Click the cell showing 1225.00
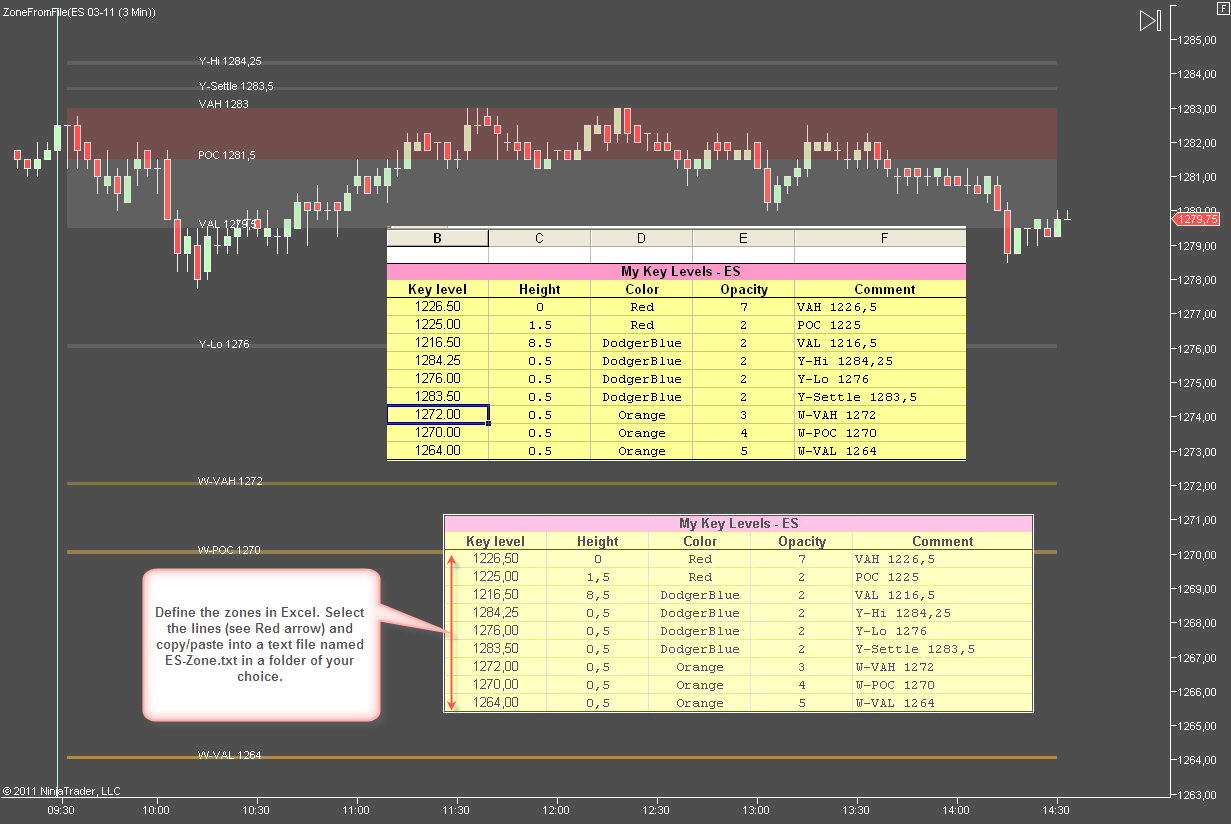Screen dimensions: 1231x824 click(438, 325)
